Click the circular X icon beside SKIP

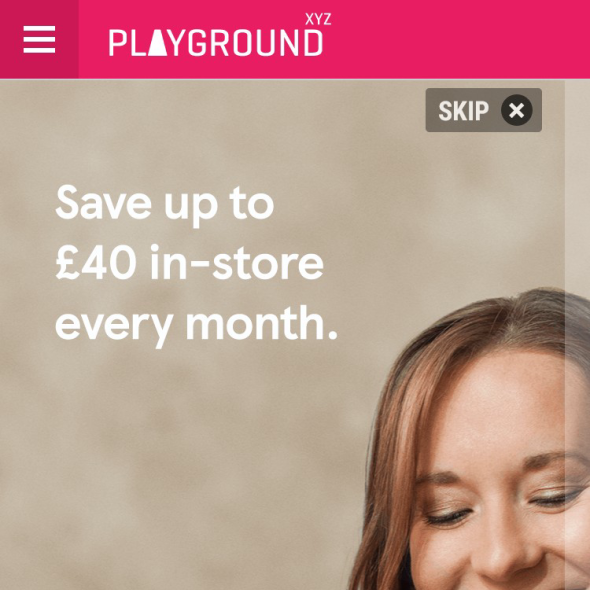[x=517, y=110]
